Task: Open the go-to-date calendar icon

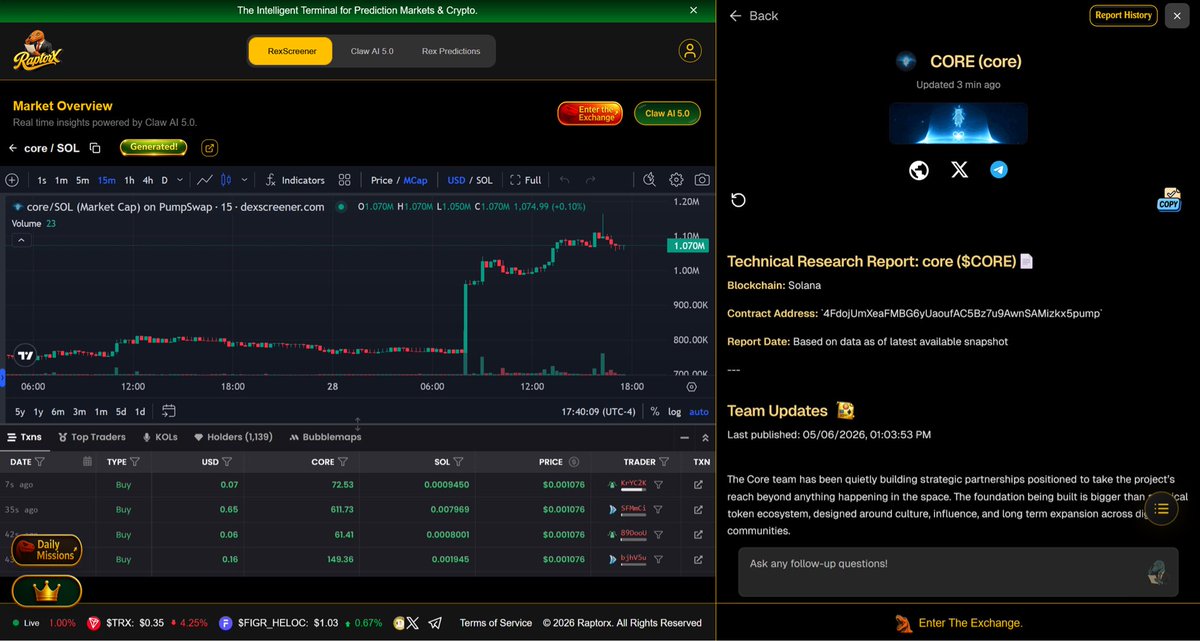Action: point(168,411)
